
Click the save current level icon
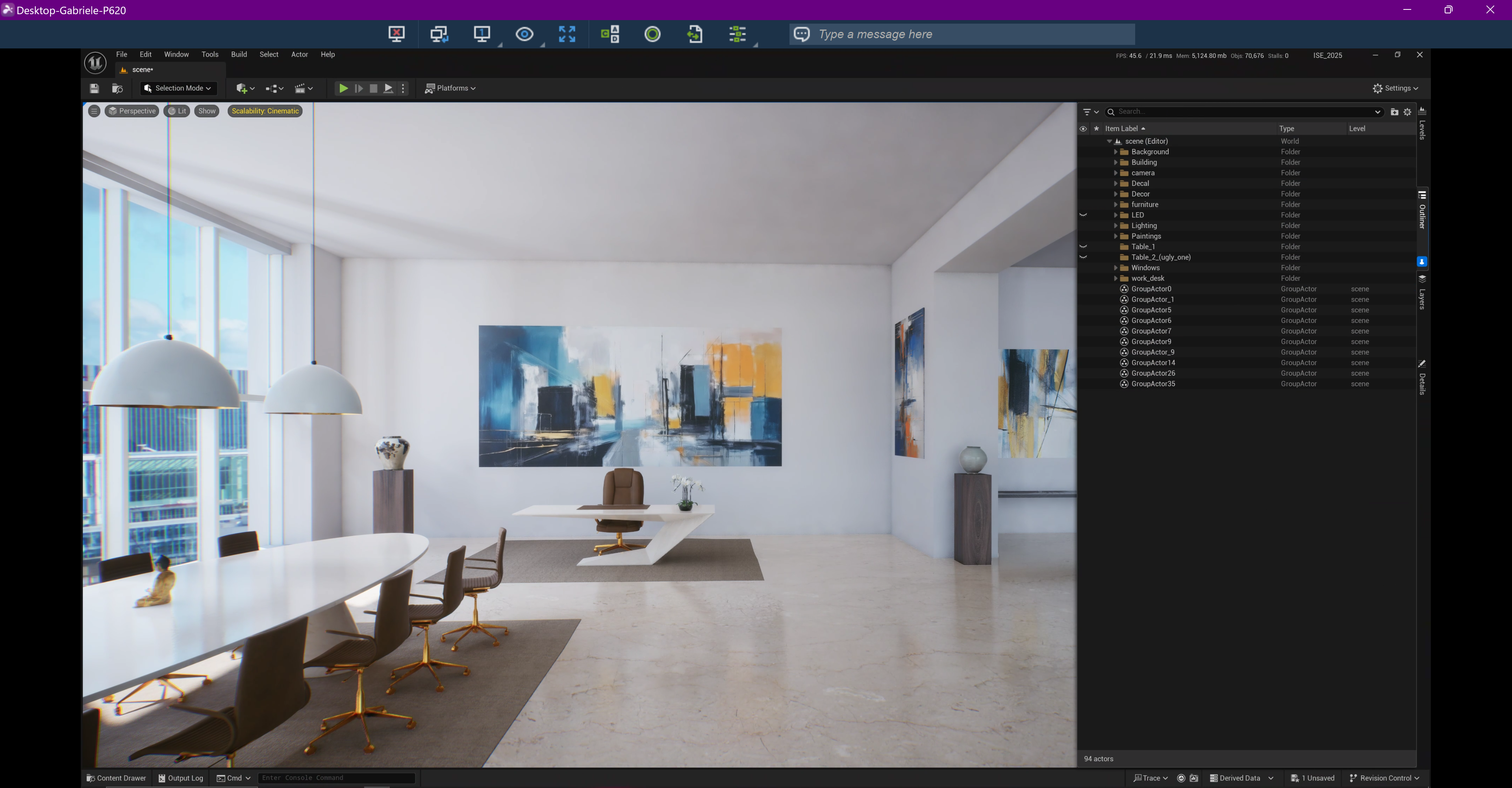(x=94, y=88)
